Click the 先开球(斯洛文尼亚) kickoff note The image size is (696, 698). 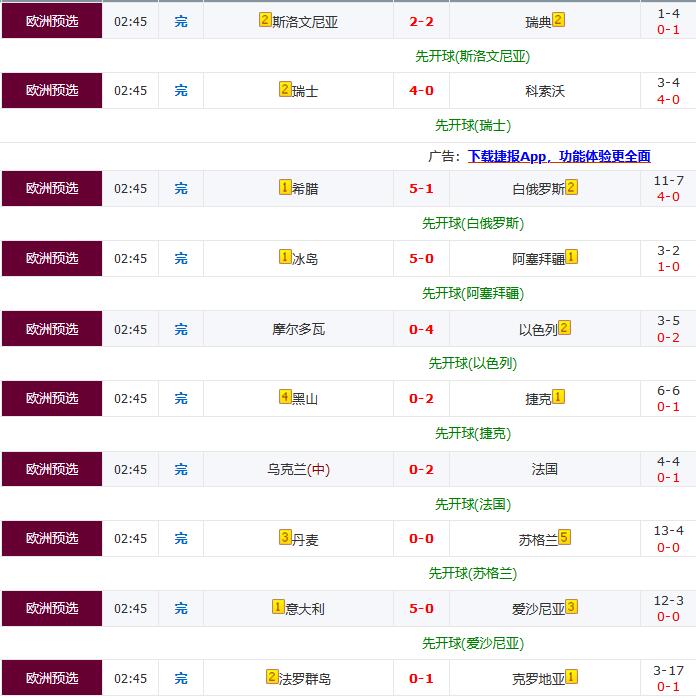473,56
